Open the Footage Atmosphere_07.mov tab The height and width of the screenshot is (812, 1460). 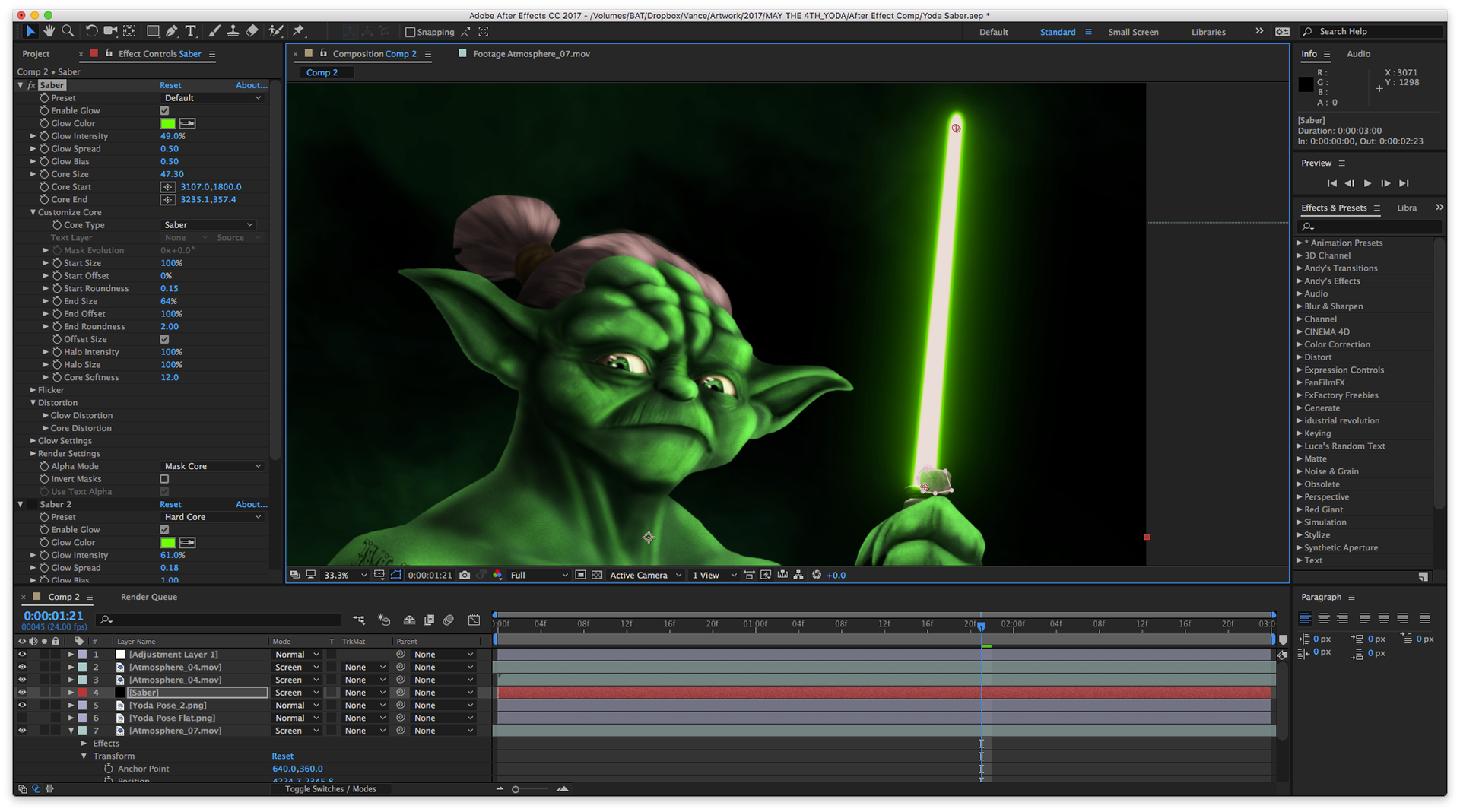click(532, 54)
